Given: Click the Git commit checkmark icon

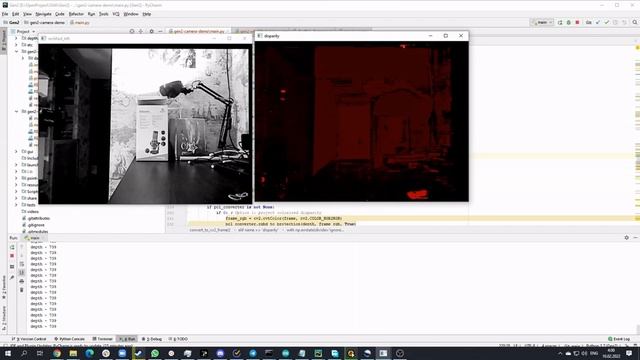Looking at the screenshot, I should click(607, 22).
